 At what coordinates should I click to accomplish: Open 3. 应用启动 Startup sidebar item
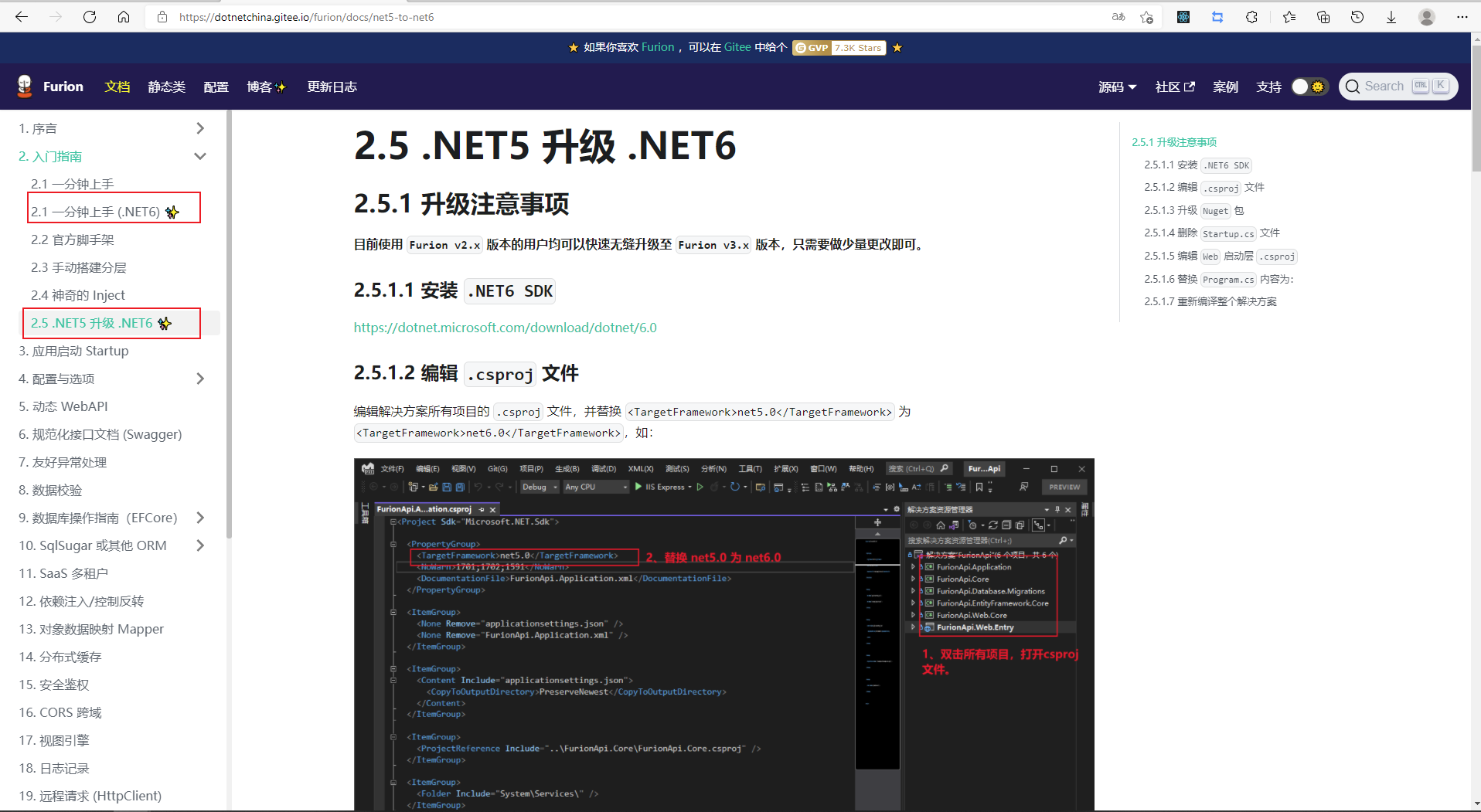pos(73,351)
